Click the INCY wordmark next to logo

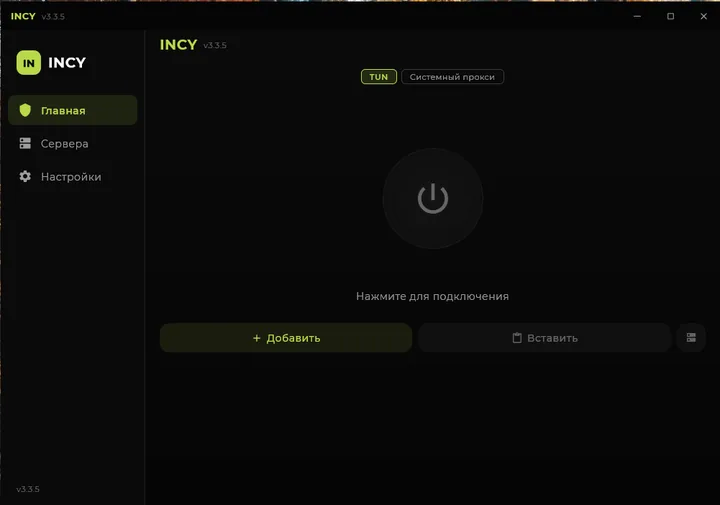tap(67, 62)
